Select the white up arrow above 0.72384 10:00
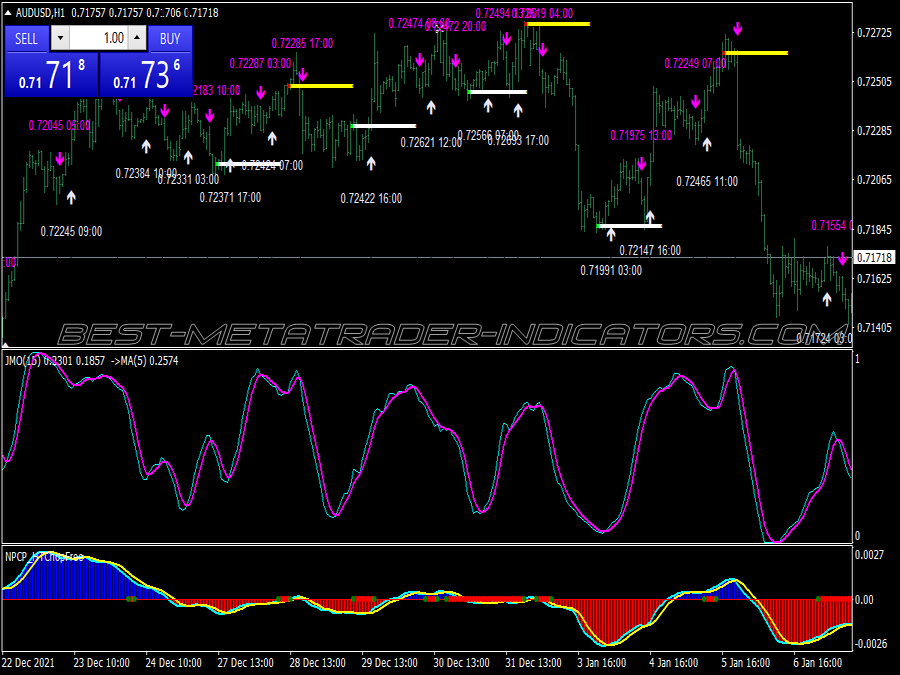 (x=146, y=146)
